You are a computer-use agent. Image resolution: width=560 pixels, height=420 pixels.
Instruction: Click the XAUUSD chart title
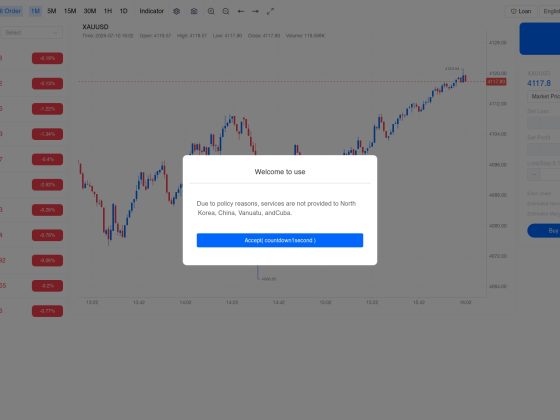click(95, 27)
